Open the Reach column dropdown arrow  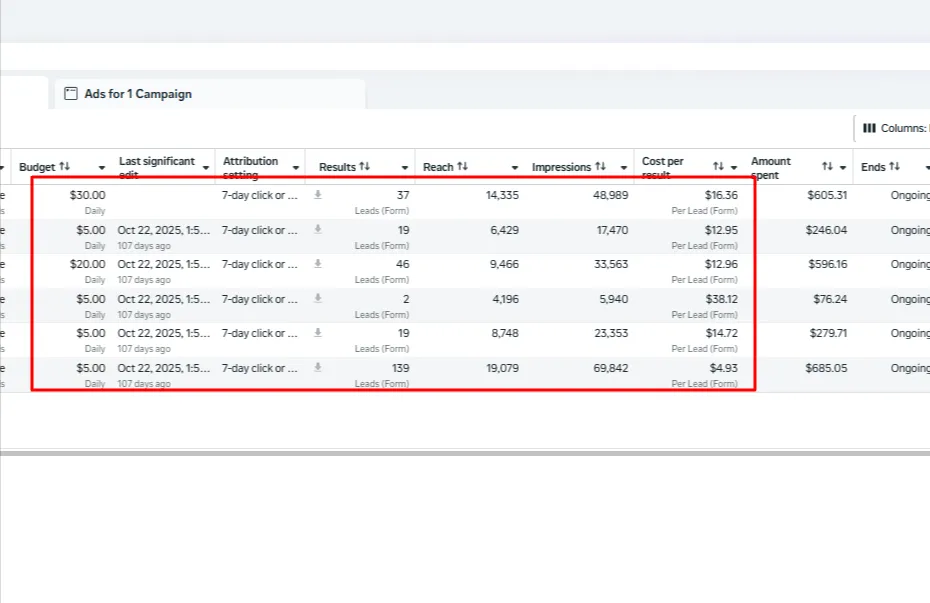(514, 168)
